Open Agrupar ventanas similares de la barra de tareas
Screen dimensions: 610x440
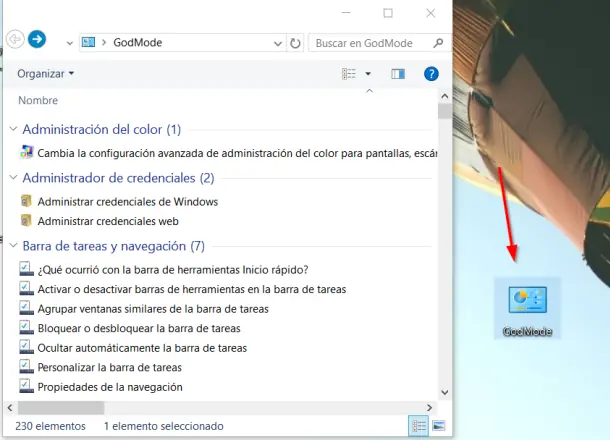tap(153, 309)
